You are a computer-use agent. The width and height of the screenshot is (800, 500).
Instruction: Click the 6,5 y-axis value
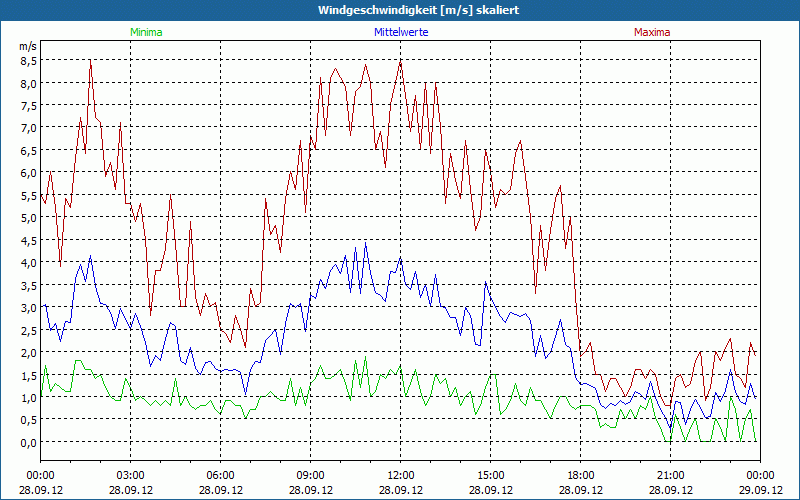click(29, 151)
